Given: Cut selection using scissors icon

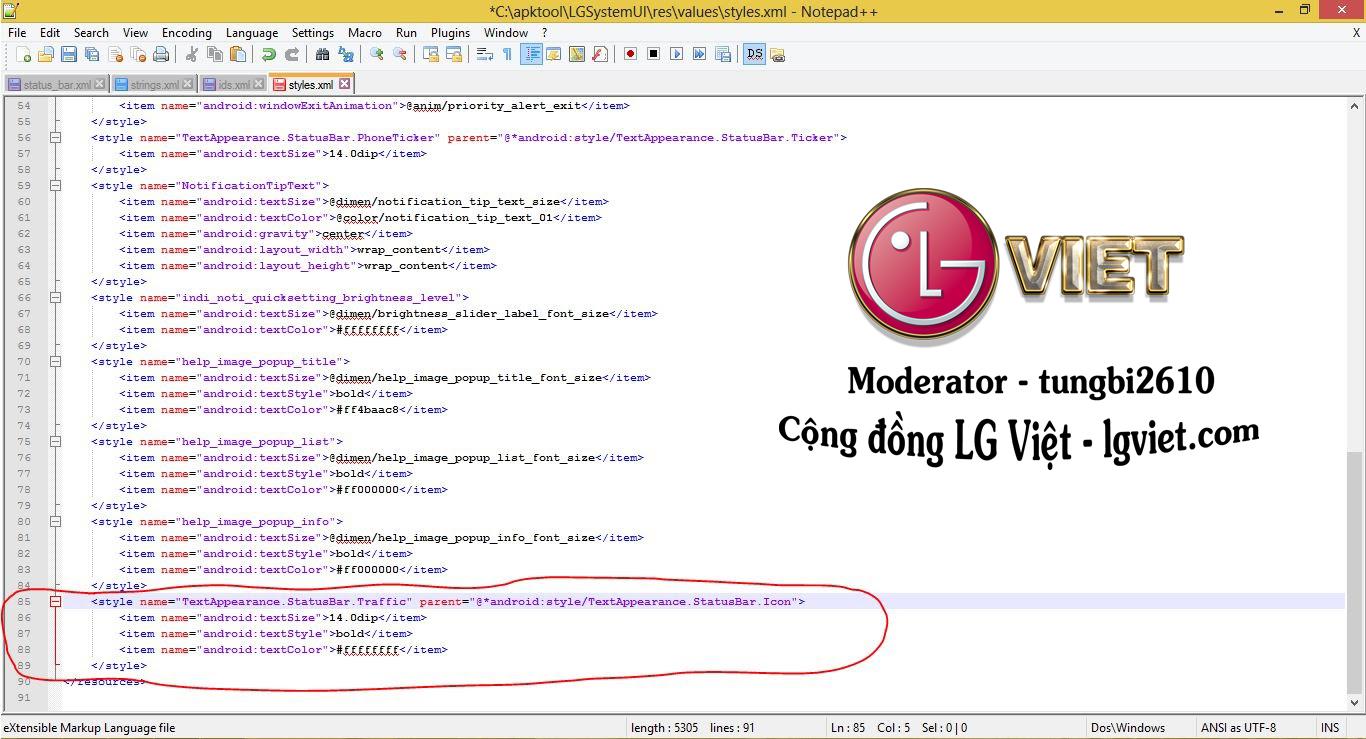Looking at the screenshot, I should [191, 54].
